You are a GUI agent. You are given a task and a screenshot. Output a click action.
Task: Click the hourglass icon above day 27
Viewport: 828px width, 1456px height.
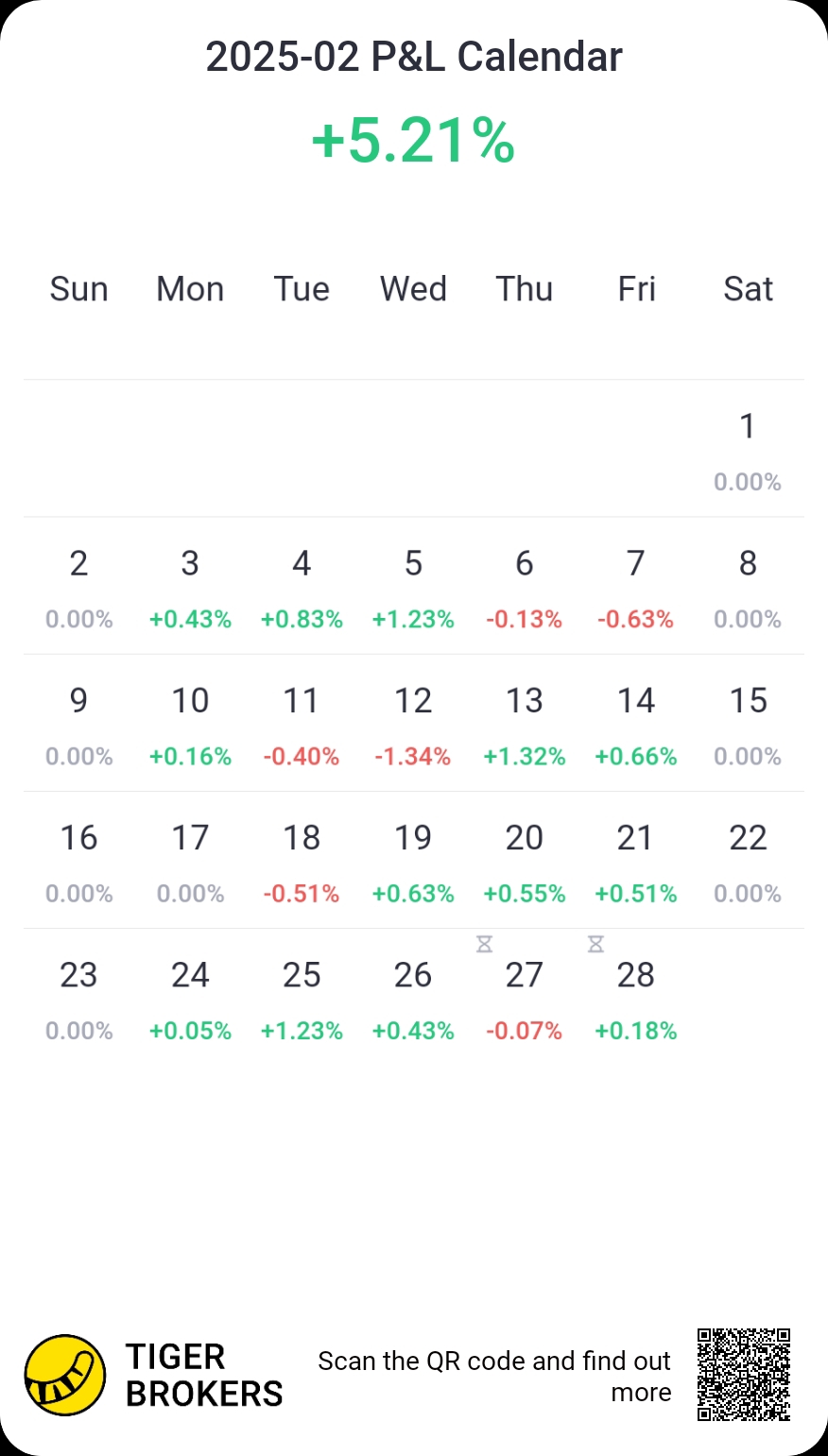[485, 944]
